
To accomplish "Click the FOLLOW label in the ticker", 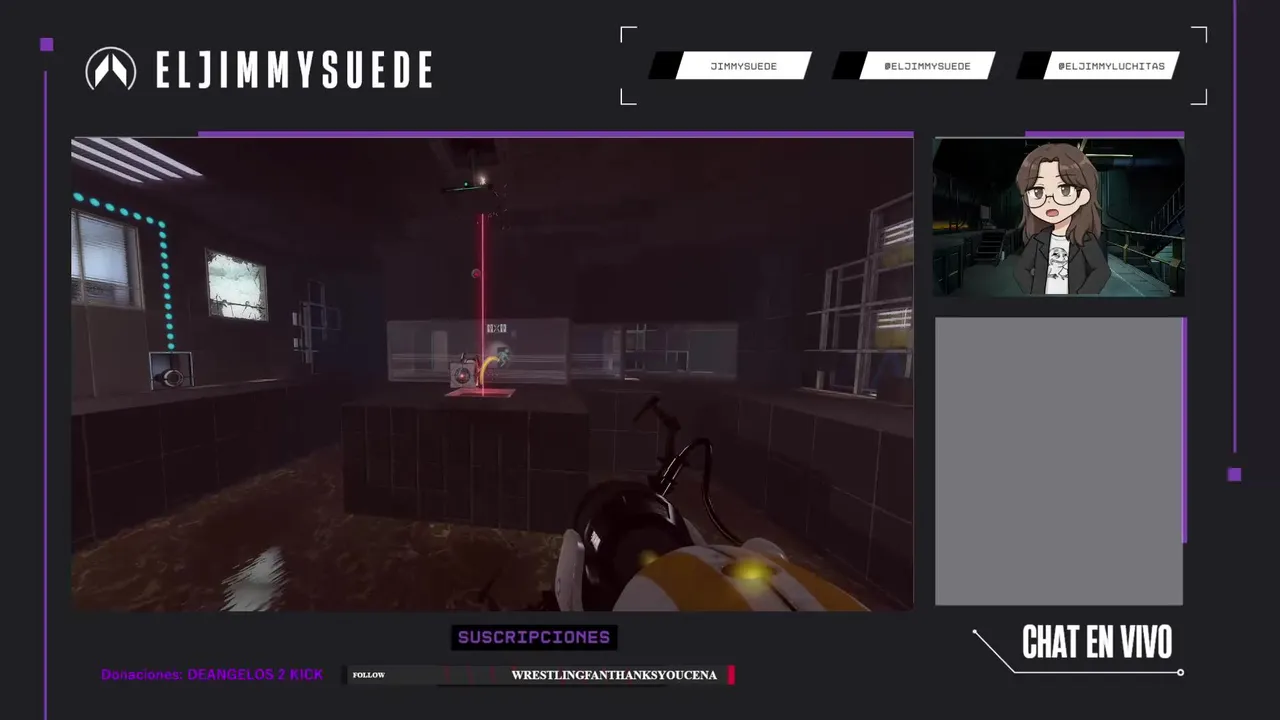I will coord(369,675).
